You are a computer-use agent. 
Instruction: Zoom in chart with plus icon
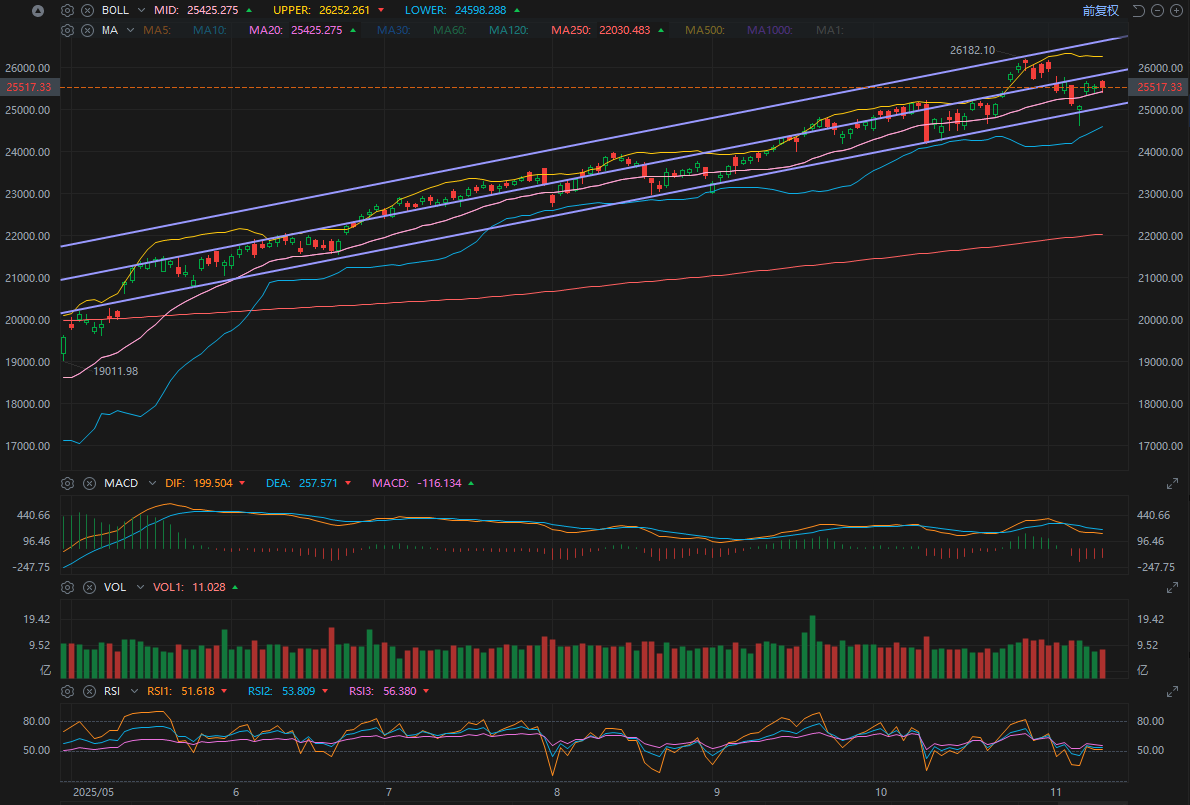point(1176,11)
